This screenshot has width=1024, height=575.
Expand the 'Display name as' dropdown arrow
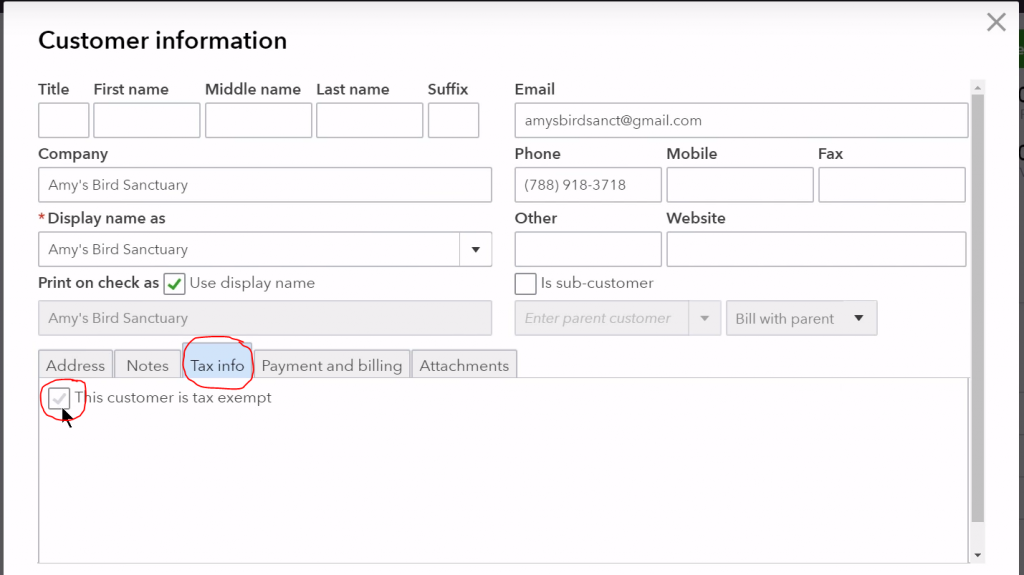coord(475,250)
